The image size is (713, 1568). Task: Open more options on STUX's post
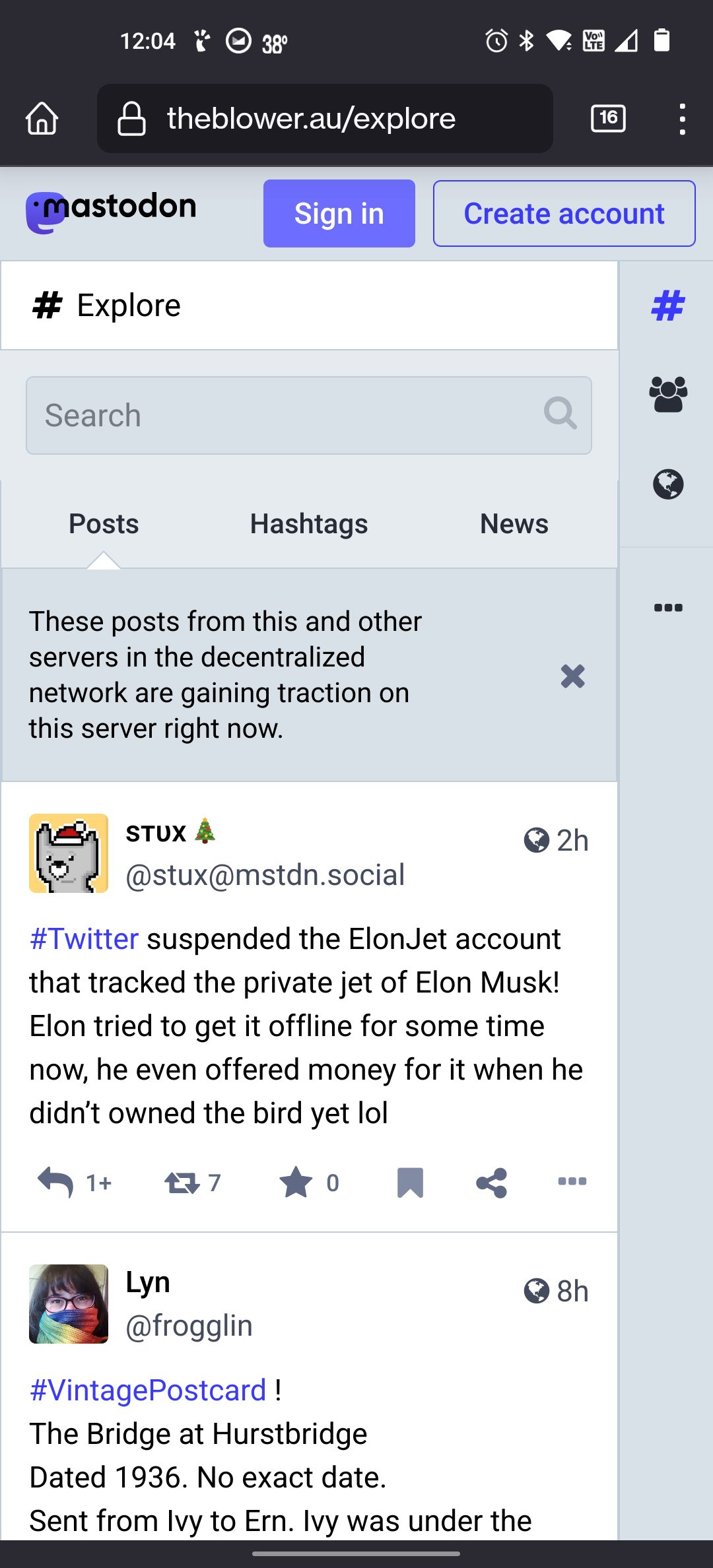point(572,1181)
